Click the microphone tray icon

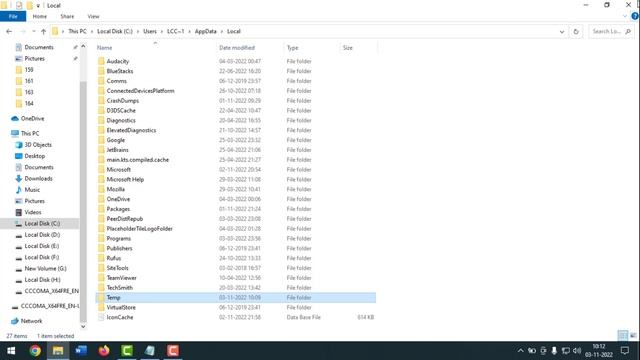coord(554,351)
